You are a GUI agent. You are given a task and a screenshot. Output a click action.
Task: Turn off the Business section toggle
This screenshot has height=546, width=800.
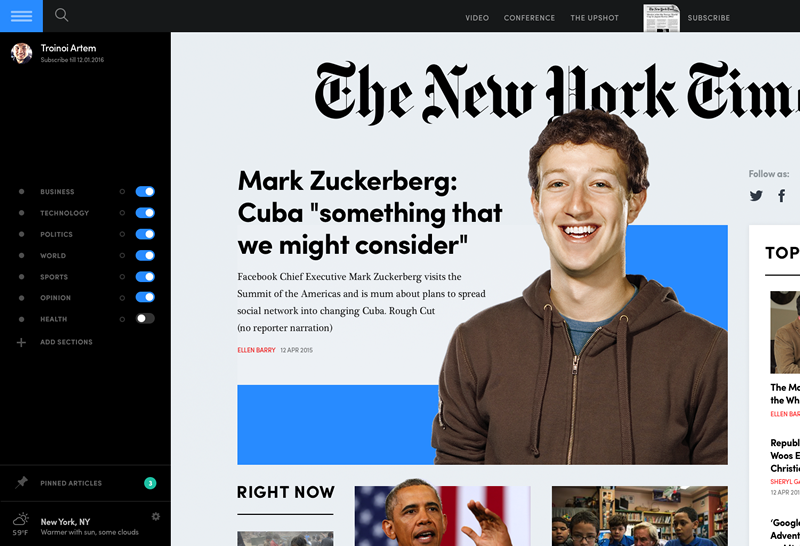pyautogui.click(x=145, y=191)
